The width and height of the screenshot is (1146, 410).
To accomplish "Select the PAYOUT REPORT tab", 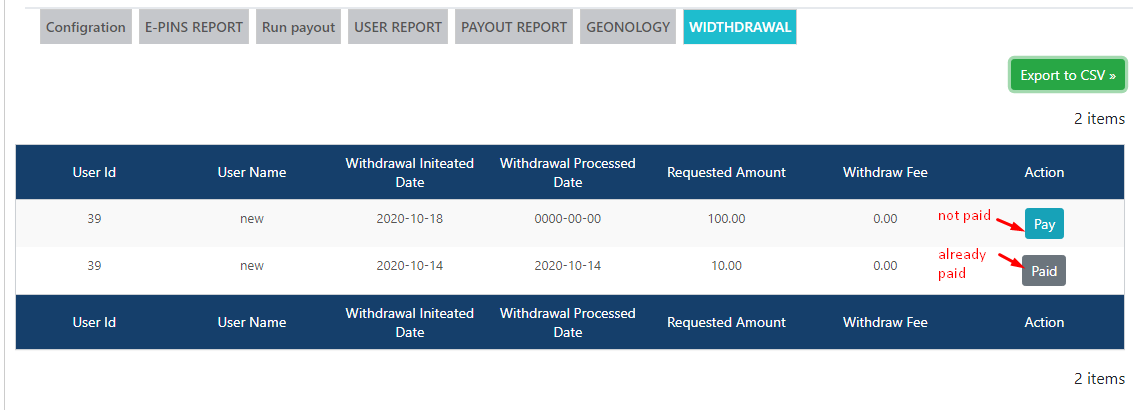I will click(x=514, y=27).
